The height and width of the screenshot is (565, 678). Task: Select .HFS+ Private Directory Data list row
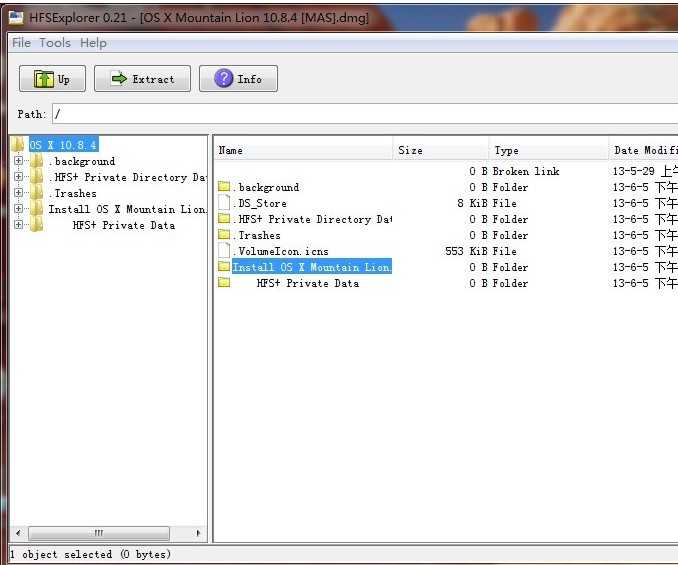[x=446, y=219]
